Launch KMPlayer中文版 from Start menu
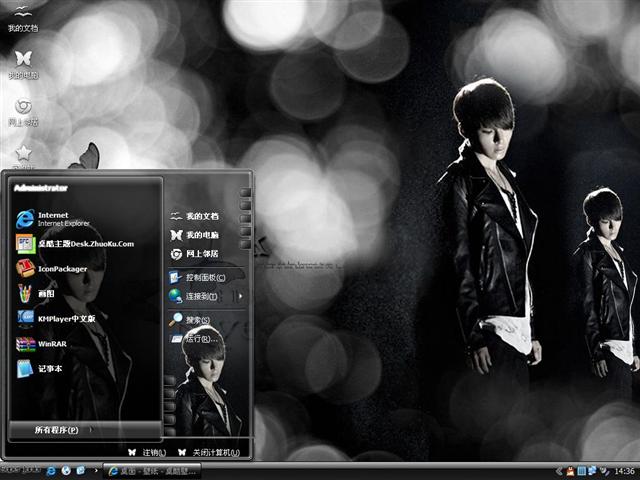Screen dimensions: 640x480 click(x=56, y=319)
